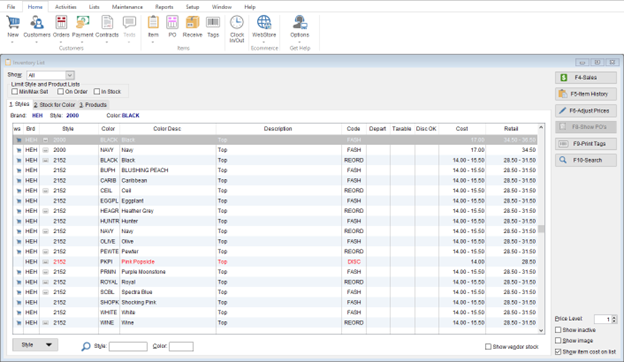Expand the 2152 PEWTE row
Image resolution: width=624 pixels, height=362 pixels.
click(45, 252)
